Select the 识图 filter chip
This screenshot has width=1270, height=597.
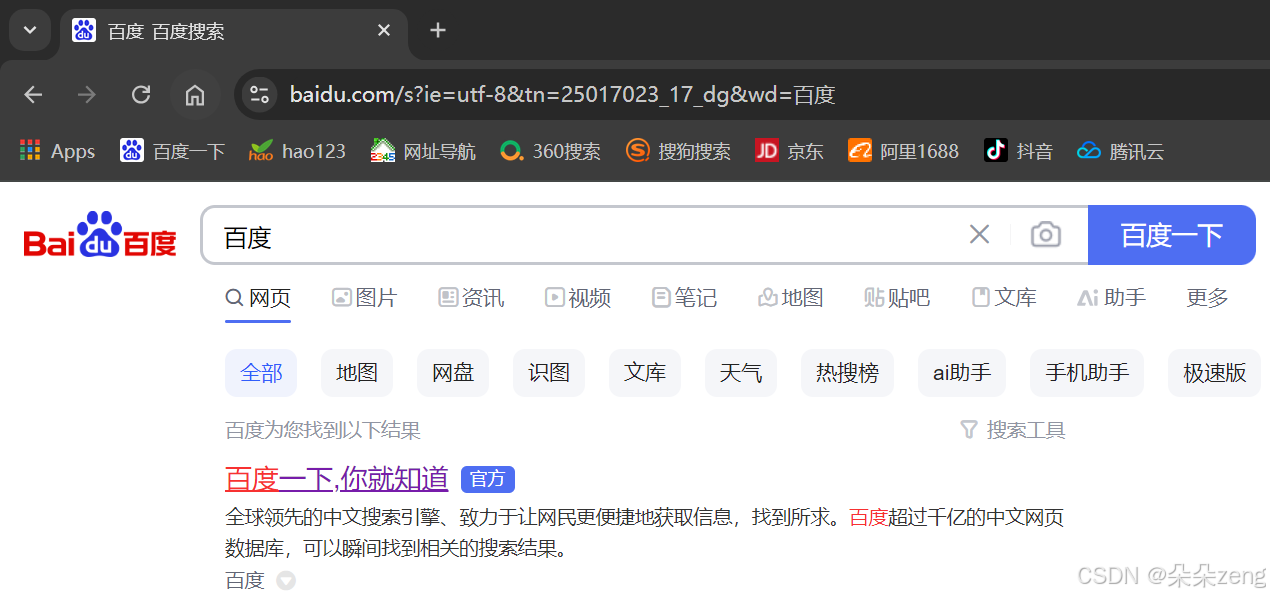[x=549, y=373]
